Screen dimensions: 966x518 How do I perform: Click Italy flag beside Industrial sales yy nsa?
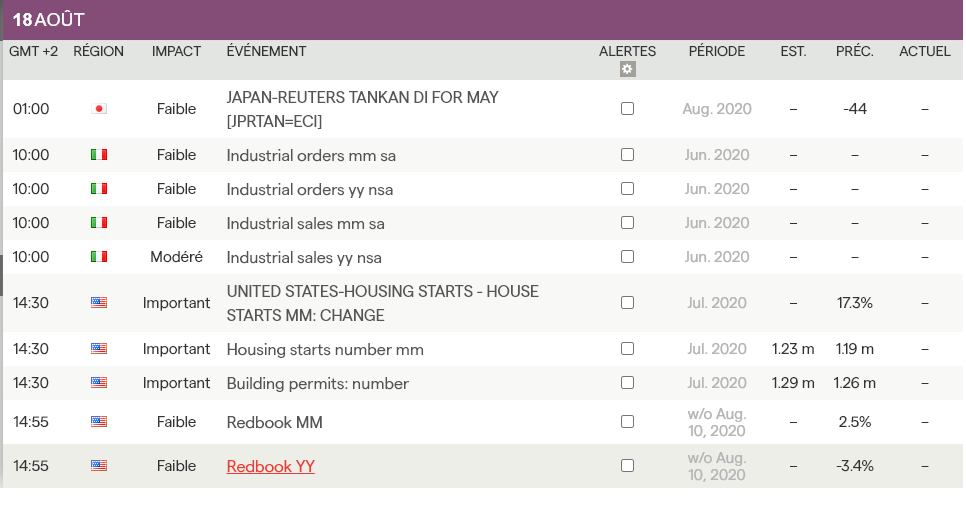(x=99, y=257)
